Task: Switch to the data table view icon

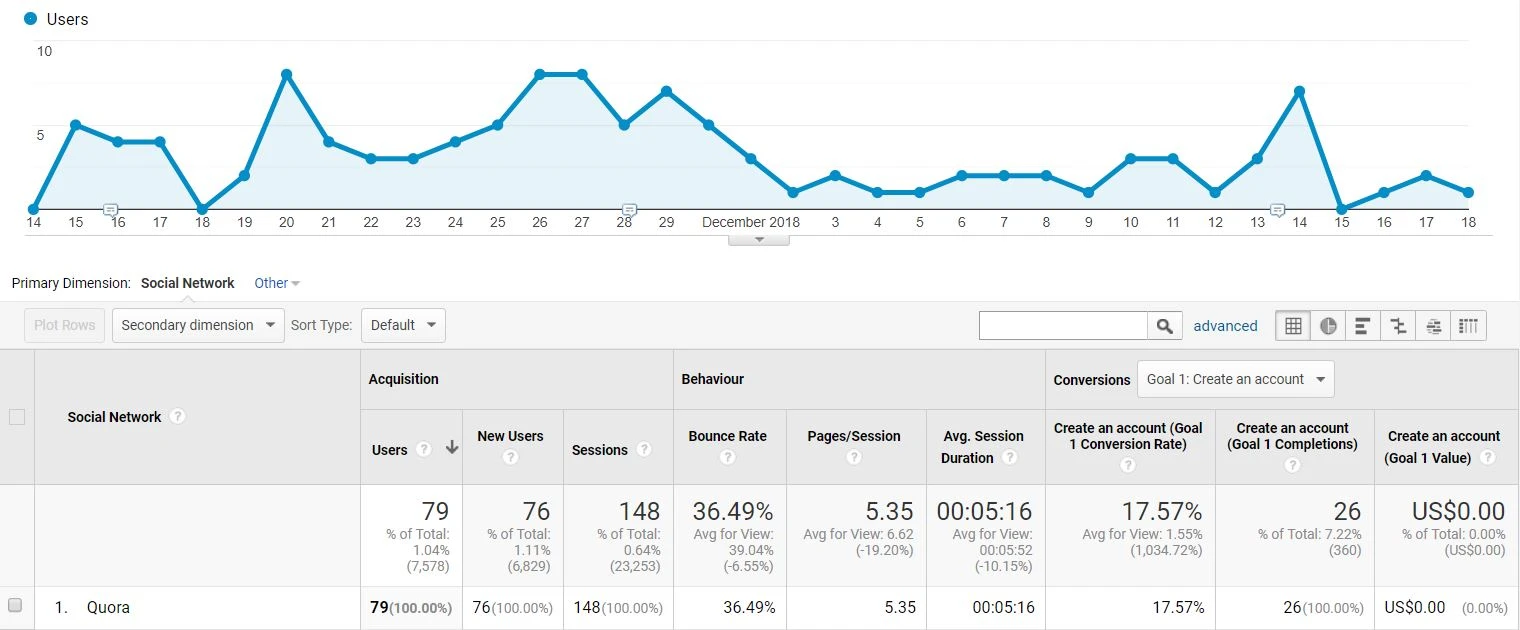Action: [x=1293, y=326]
